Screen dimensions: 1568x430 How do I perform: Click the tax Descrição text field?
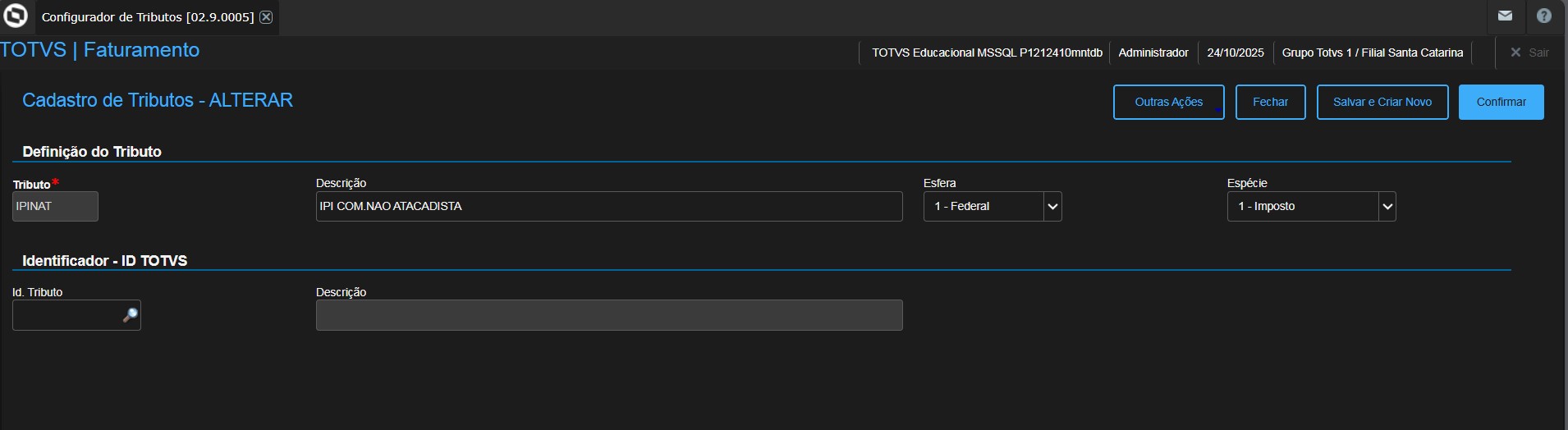coord(608,207)
